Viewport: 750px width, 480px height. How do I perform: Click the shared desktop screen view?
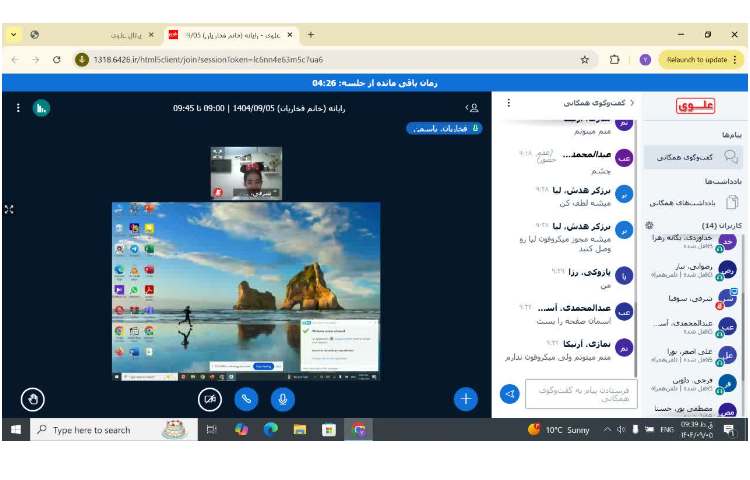(246, 292)
